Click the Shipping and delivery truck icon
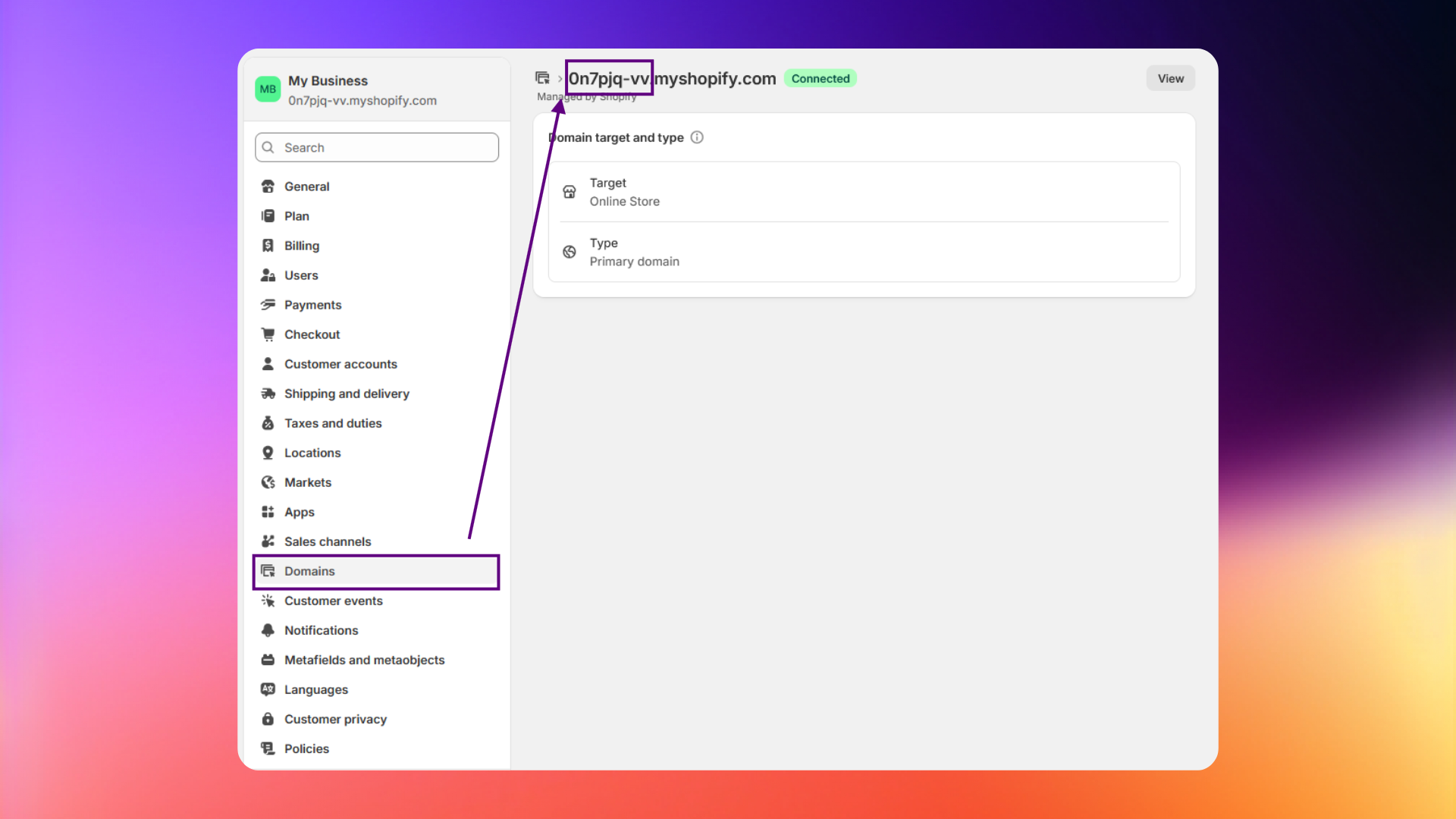Image resolution: width=1456 pixels, height=819 pixels. (268, 394)
